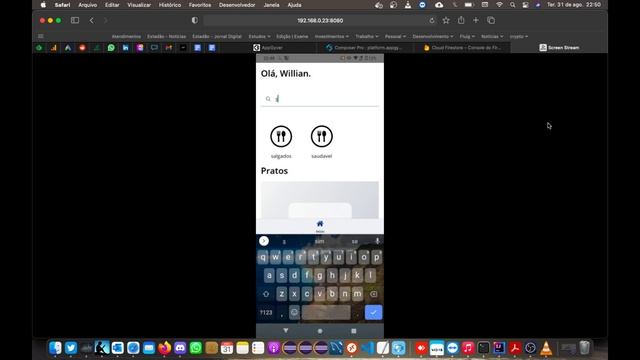The width and height of the screenshot is (640, 360).
Task: Toggle the Shift key on the keyboard
Action: pyautogui.click(x=266, y=294)
